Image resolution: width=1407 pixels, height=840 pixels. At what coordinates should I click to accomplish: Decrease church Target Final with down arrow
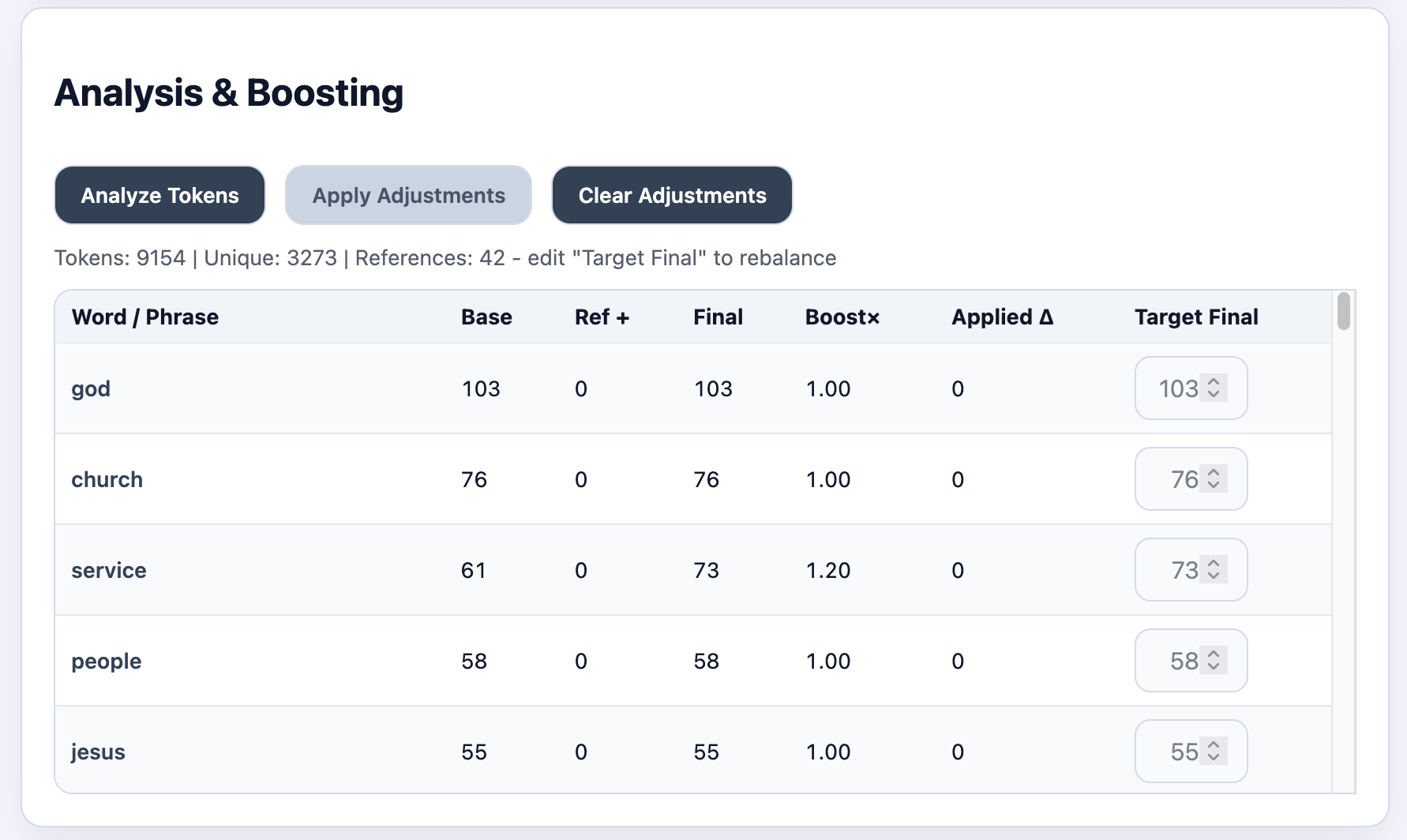(x=1214, y=485)
